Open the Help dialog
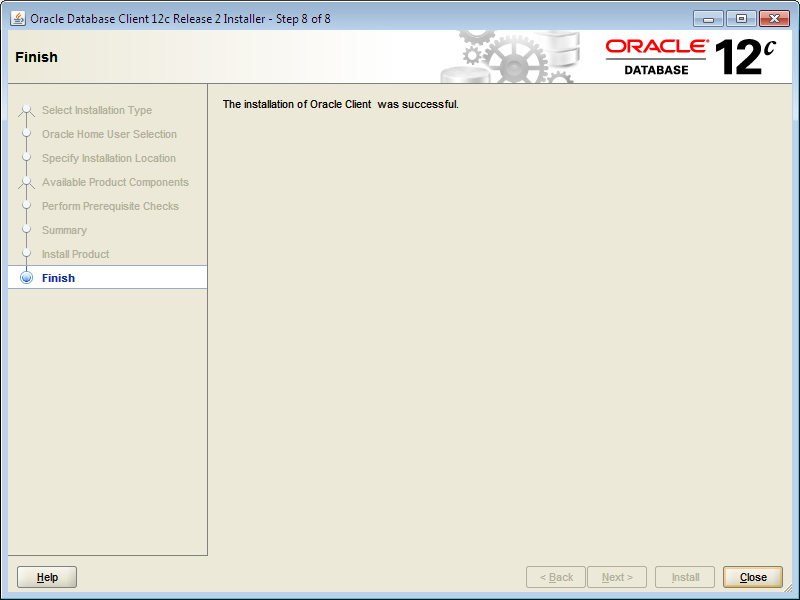Viewport: 800px width, 600px height. [46, 577]
